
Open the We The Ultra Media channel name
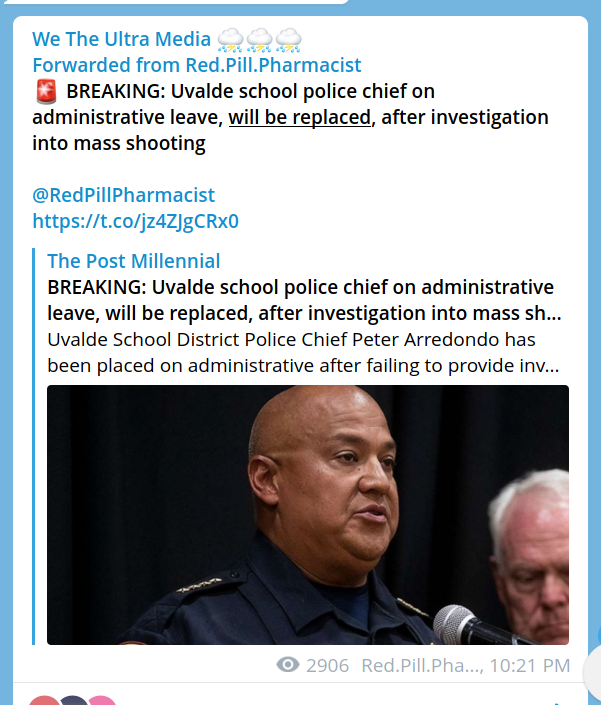click(x=121, y=40)
